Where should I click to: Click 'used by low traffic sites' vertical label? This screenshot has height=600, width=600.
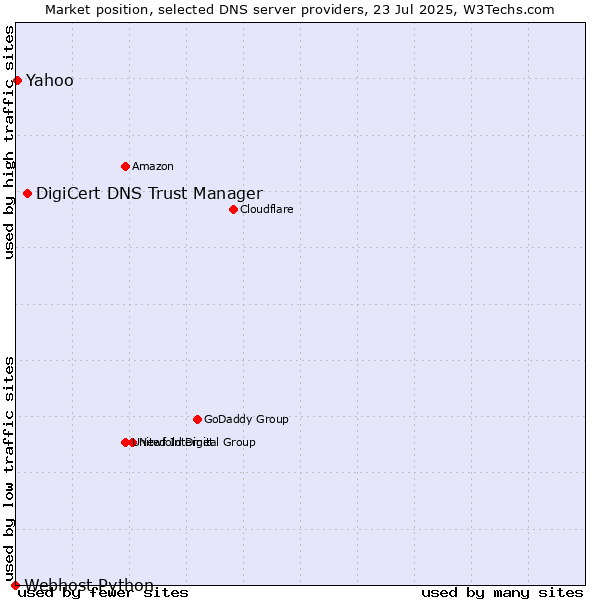(x=9, y=469)
